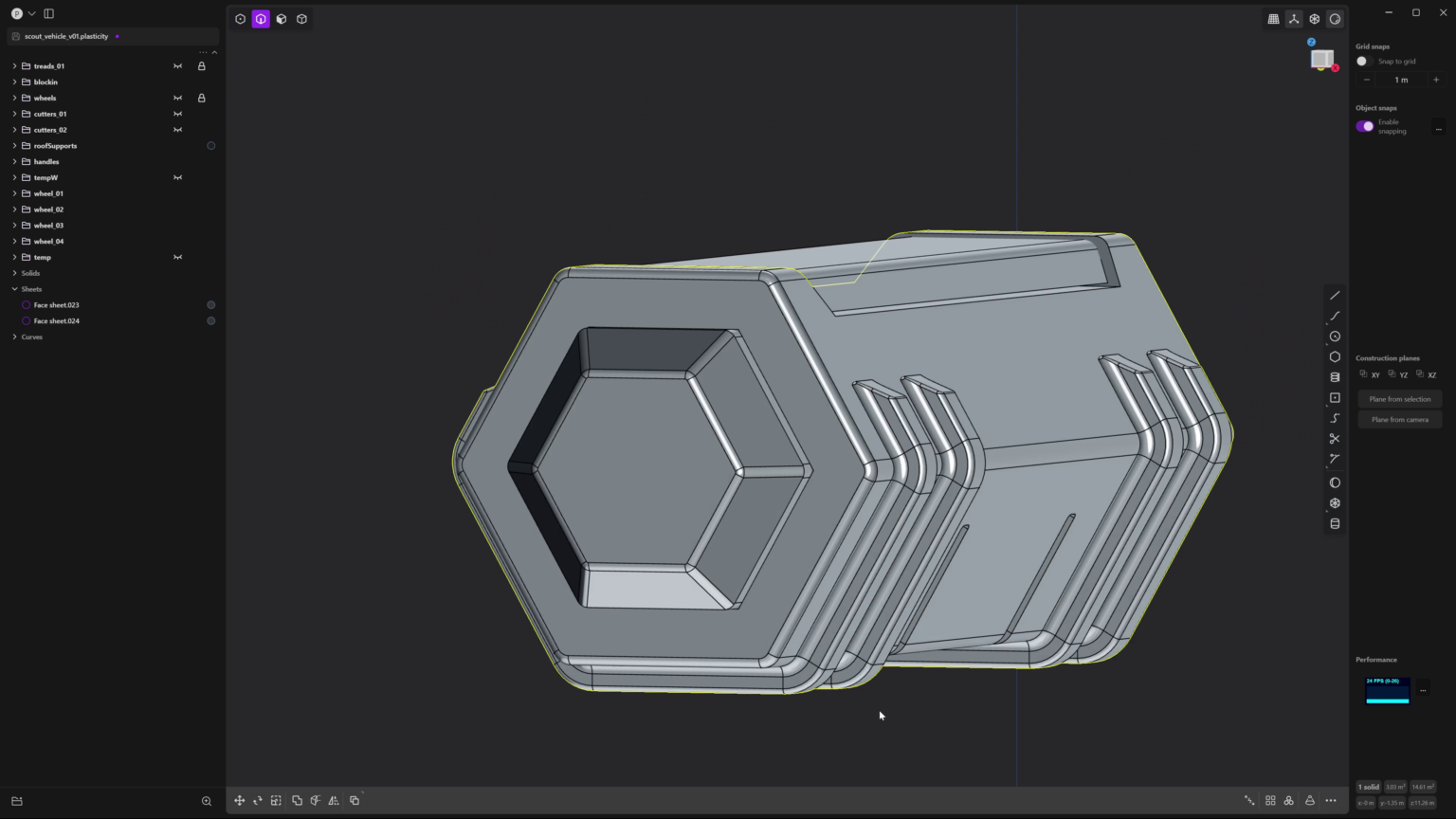Choose face selection mode icon
The image size is (1456, 819).
pyautogui.click(x=282, y=19)
